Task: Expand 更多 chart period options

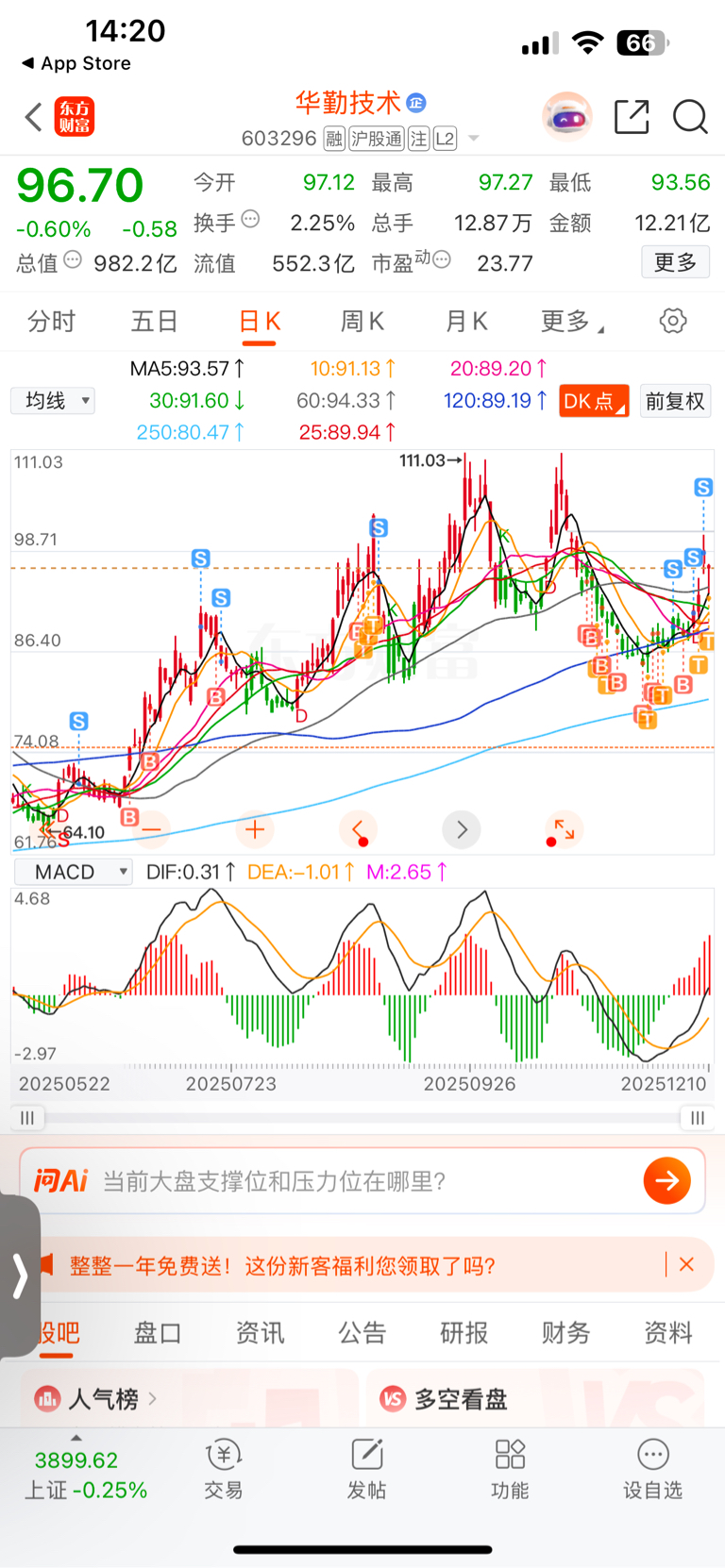Action: (x=572, y=322)
